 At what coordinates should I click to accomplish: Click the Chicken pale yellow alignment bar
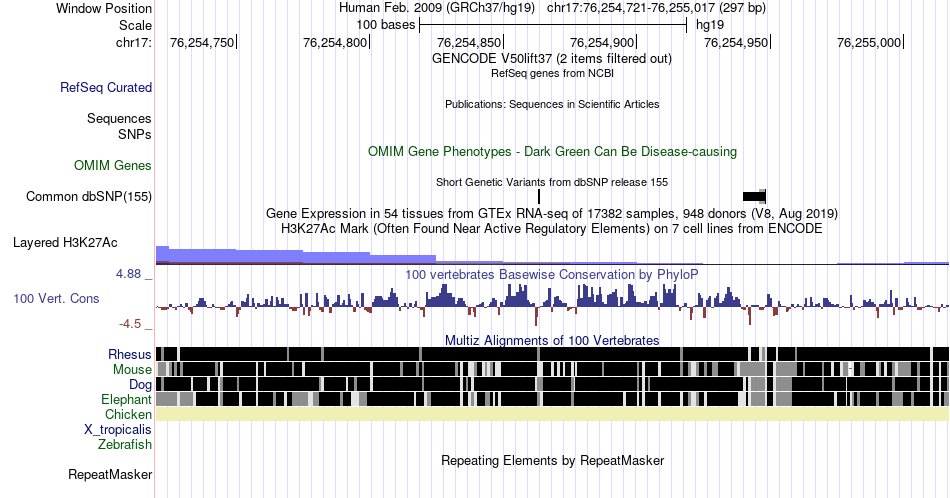(552, 414)
